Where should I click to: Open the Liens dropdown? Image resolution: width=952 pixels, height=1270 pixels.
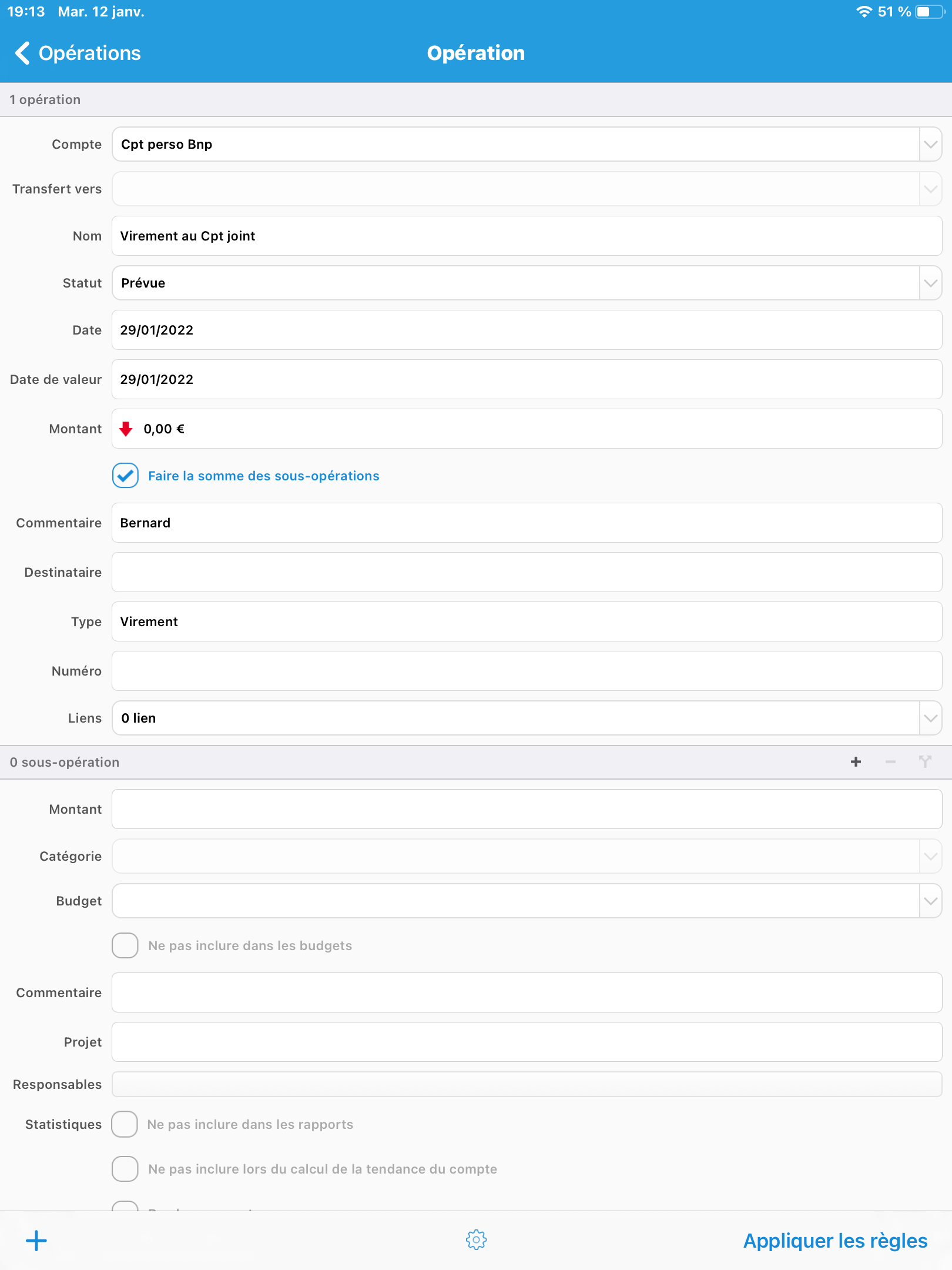(x=930, y=718)
